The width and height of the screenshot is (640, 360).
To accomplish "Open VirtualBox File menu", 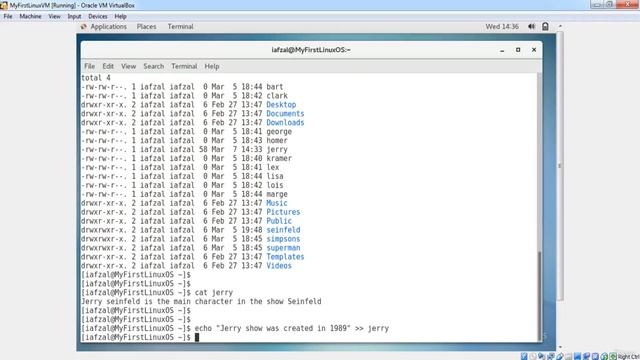I will point(8,16).
